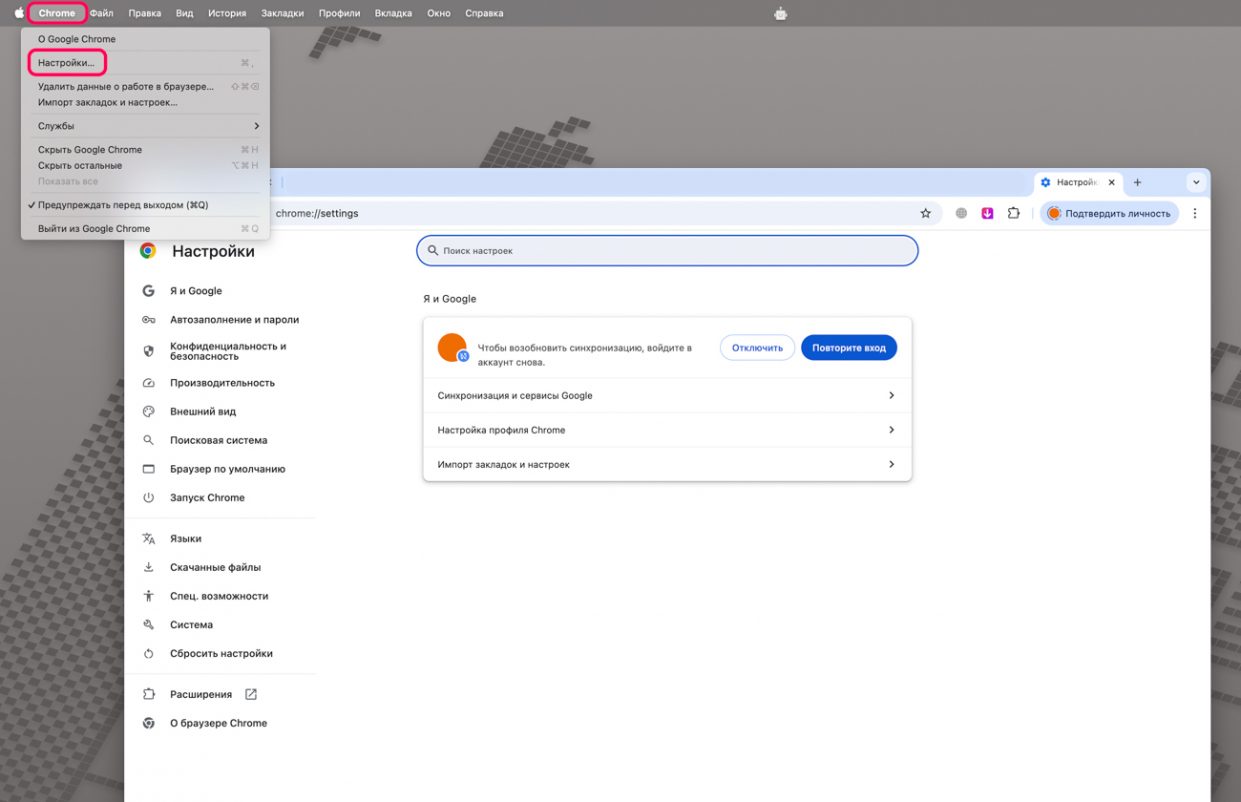Open the Закладки menu
The width and height of the screenshot is (1241, 802).
pyautogui.click(x=282, y=13)
